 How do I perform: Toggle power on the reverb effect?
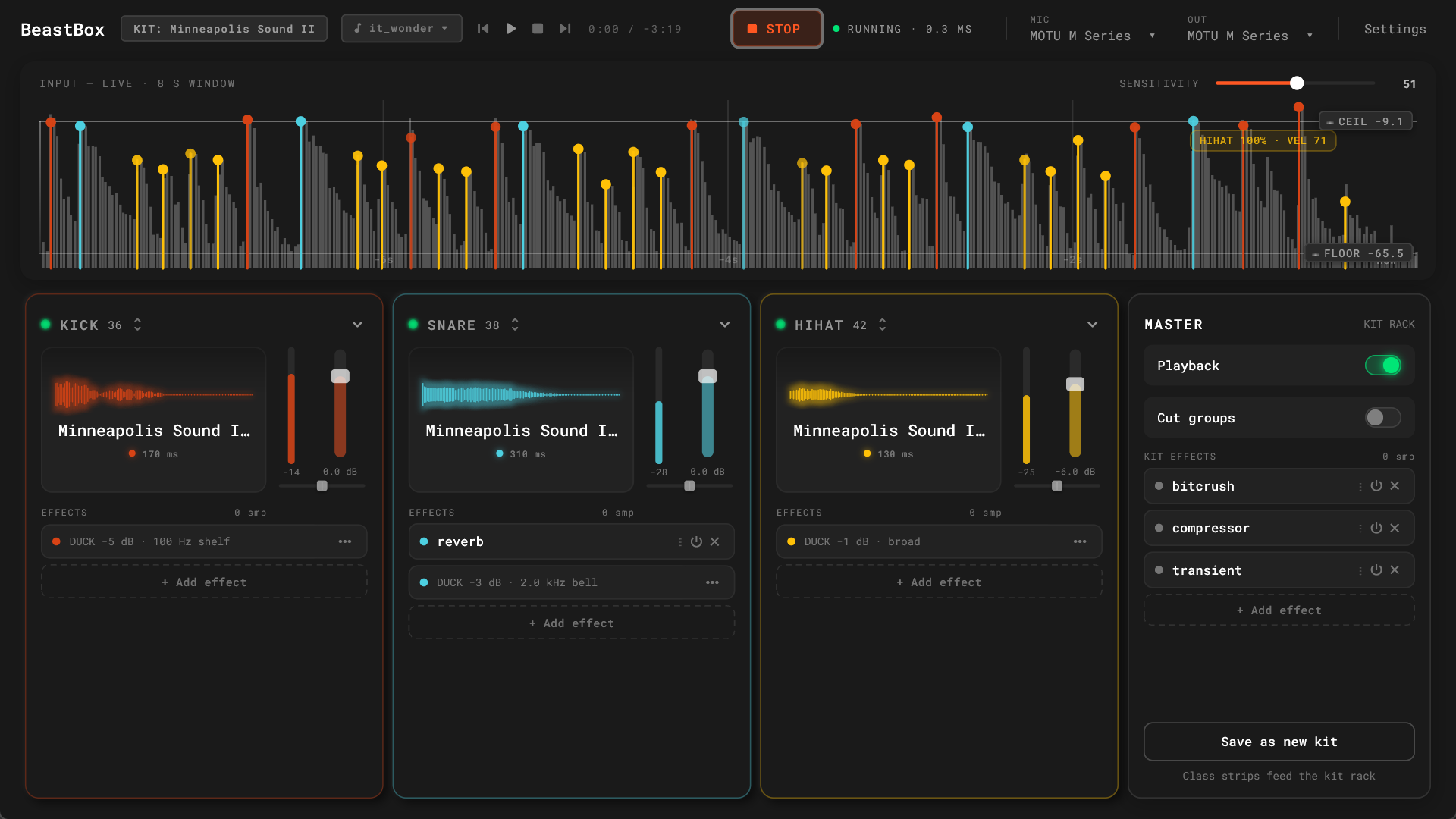pos(696,541)
